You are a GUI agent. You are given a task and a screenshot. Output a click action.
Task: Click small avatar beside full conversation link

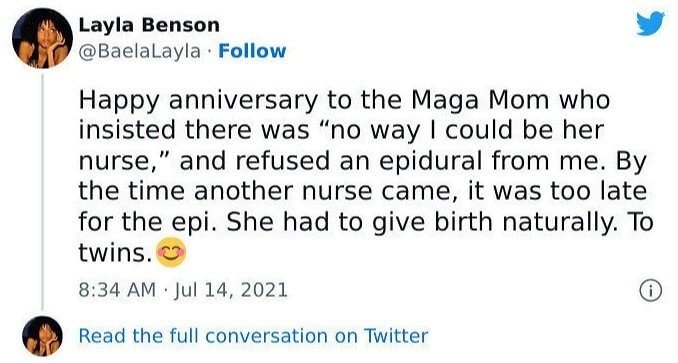click(x=42, y=336)
